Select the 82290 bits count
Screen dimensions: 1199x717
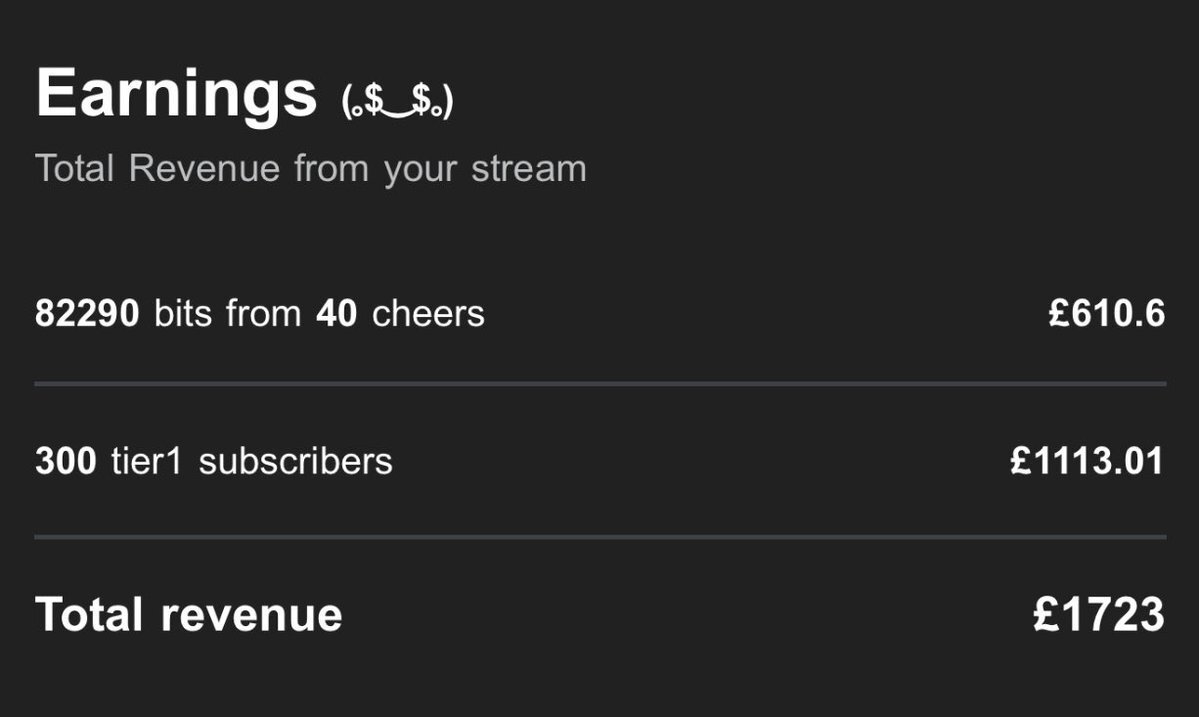tap(86, 314)
